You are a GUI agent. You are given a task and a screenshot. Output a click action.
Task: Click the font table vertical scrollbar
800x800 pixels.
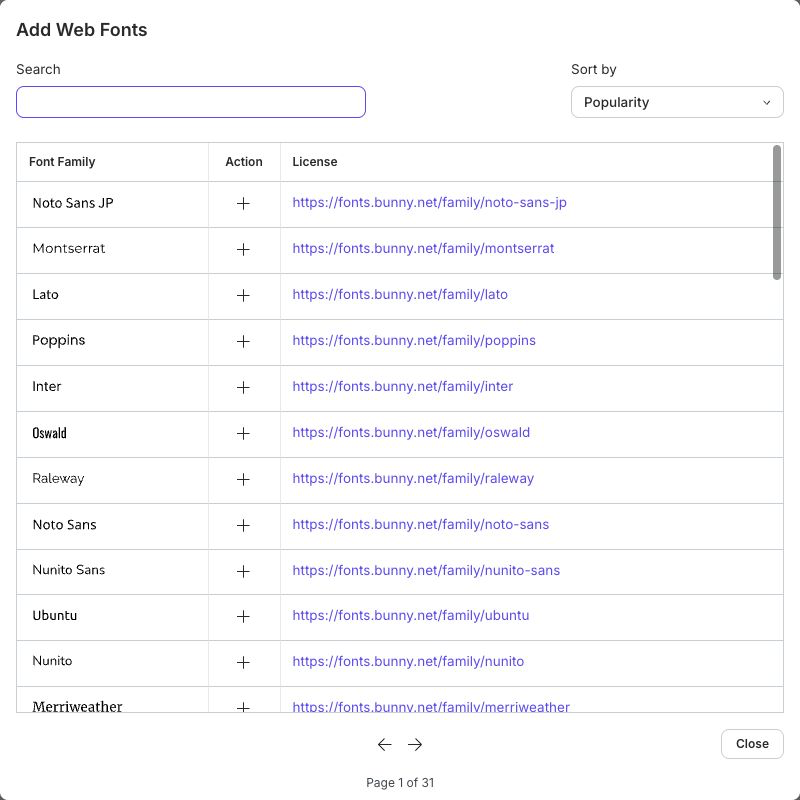(777, 212)
